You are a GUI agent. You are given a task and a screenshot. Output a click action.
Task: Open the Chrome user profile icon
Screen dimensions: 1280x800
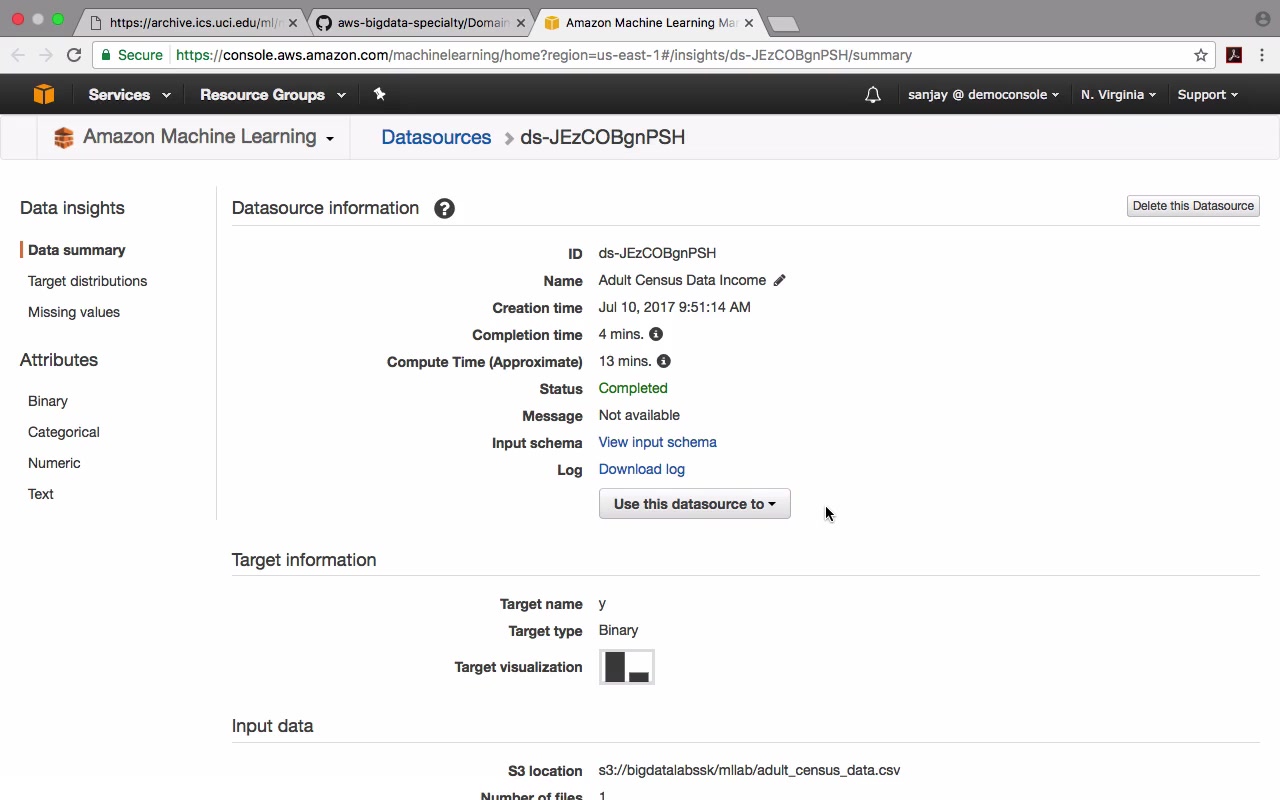[x=1262, y=19]
